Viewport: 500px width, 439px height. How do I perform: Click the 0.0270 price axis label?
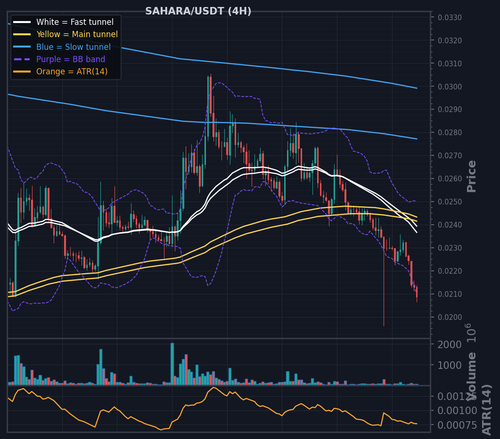pyautogui.click(x=450, y=156)
